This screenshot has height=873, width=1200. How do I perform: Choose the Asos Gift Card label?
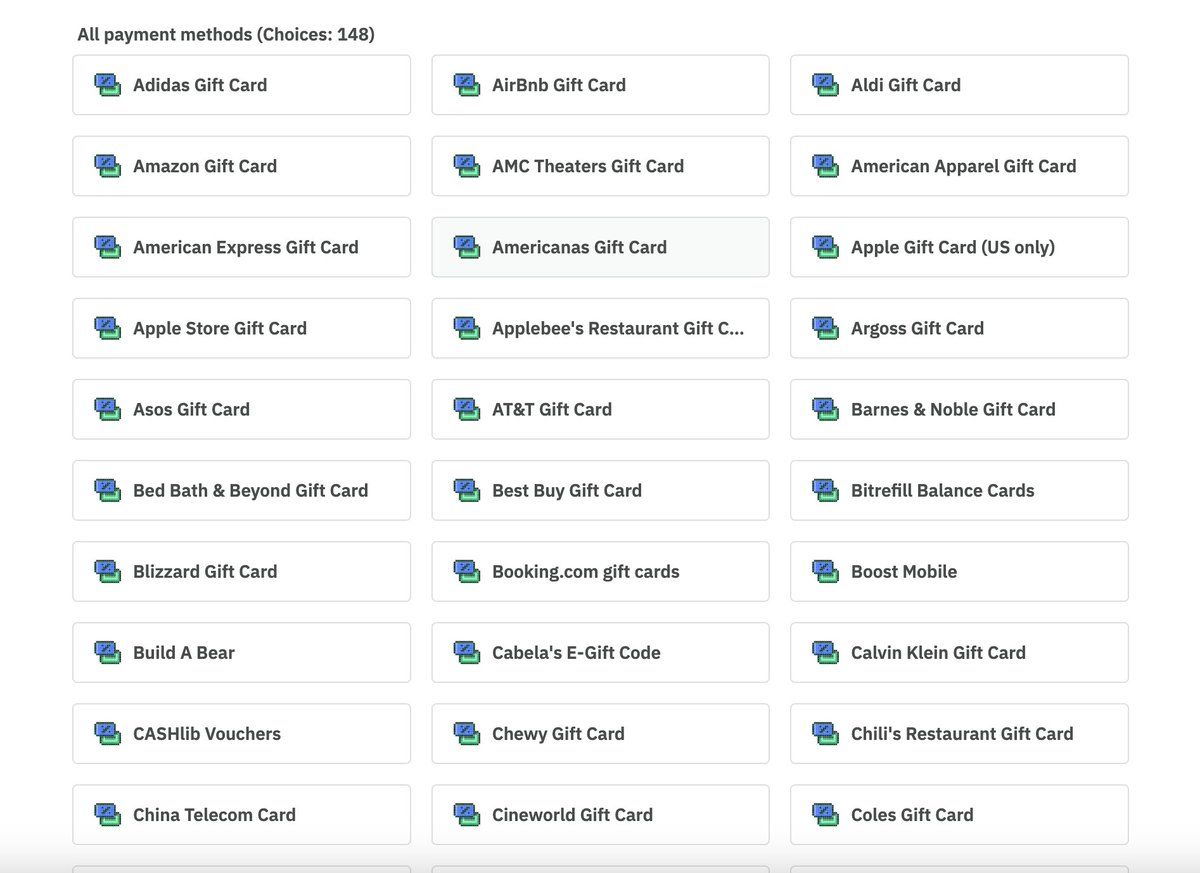pyautogui.click(x=192, y=409)
